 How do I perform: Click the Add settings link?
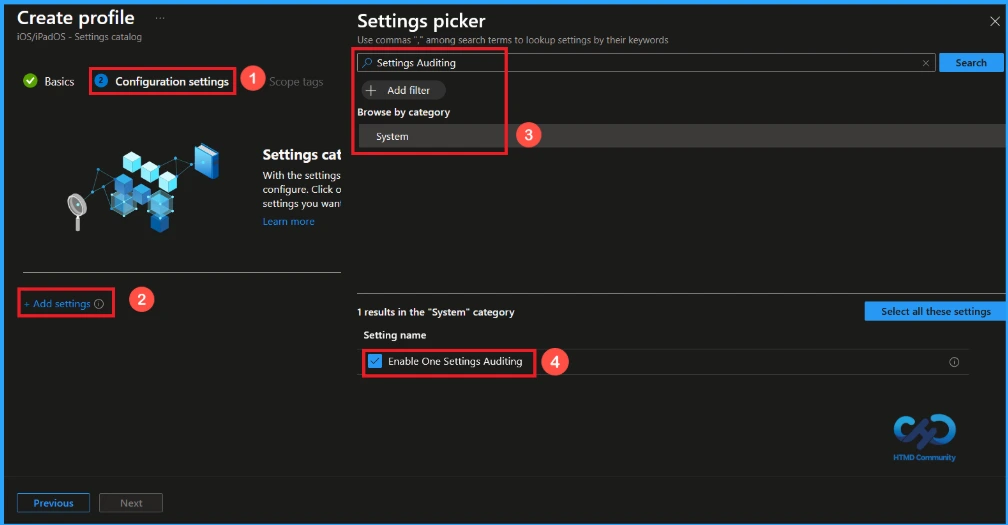[x=58, y=303]
